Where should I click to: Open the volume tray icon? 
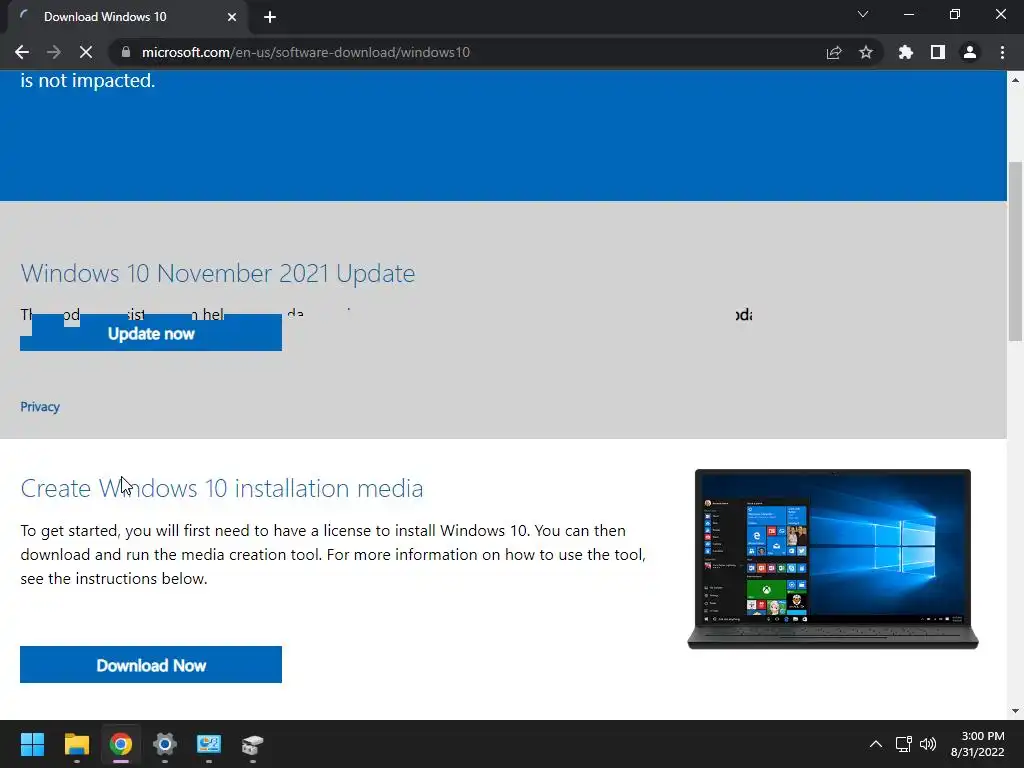click(927, 744)
